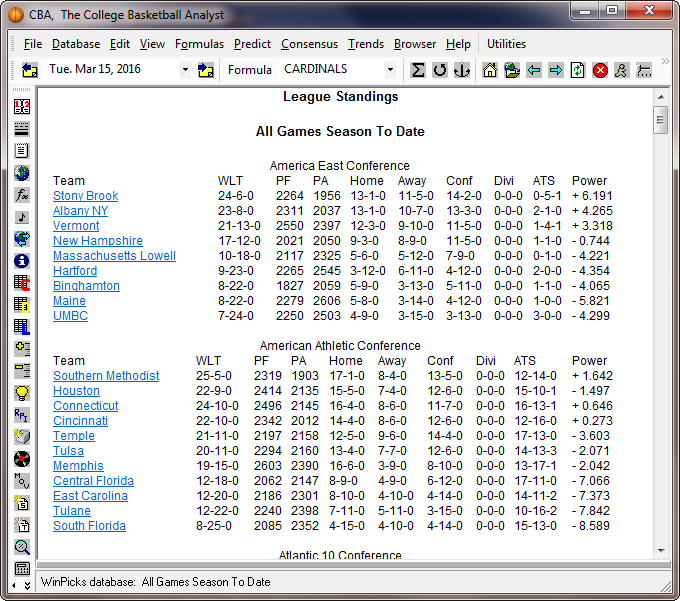Click the anchor icon in the toolbar
The height and width of the screenshot is (601, 680).
(461, 70)
